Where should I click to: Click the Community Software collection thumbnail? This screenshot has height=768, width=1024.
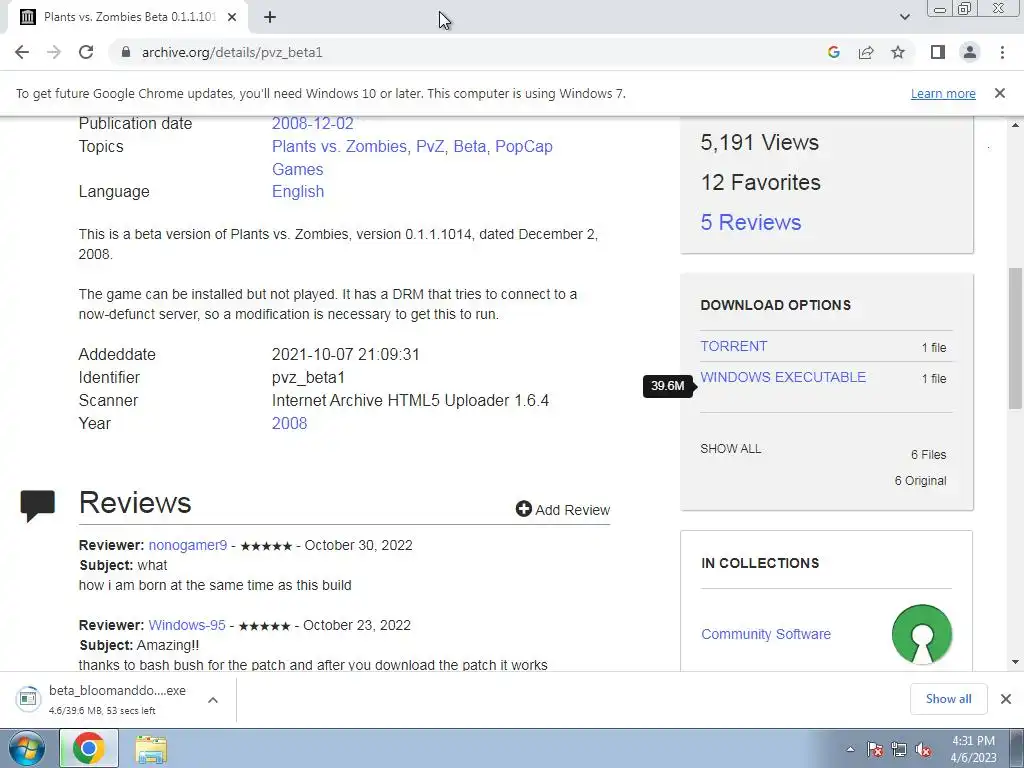pos(921,634)
